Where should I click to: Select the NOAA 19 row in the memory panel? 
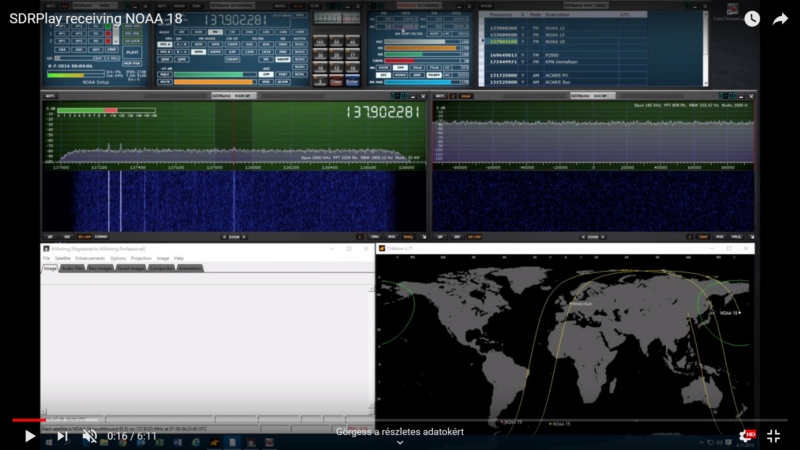[566, 28]
